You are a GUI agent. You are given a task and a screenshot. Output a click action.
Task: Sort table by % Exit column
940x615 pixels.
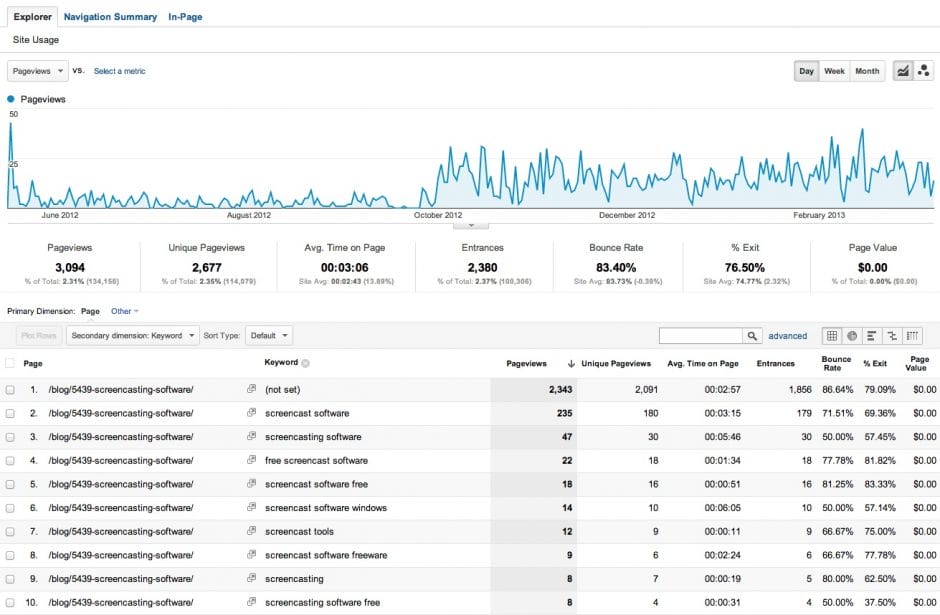[x=875, y=363]
